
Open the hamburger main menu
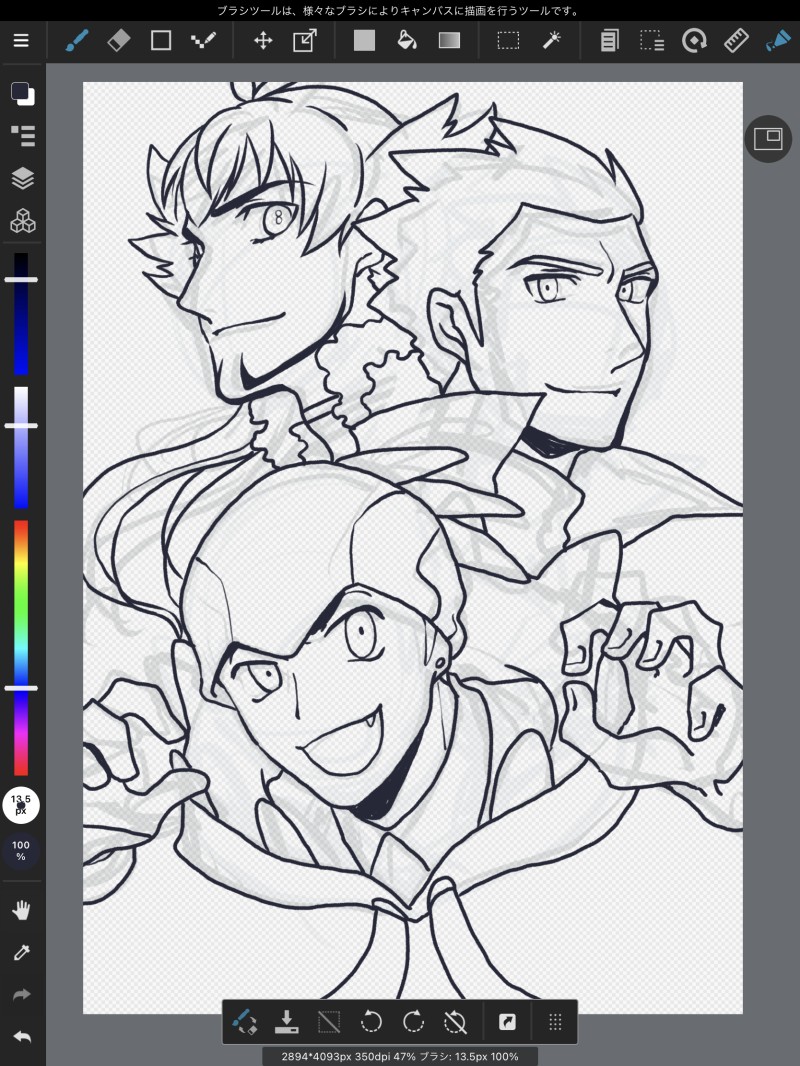(21, 41)
